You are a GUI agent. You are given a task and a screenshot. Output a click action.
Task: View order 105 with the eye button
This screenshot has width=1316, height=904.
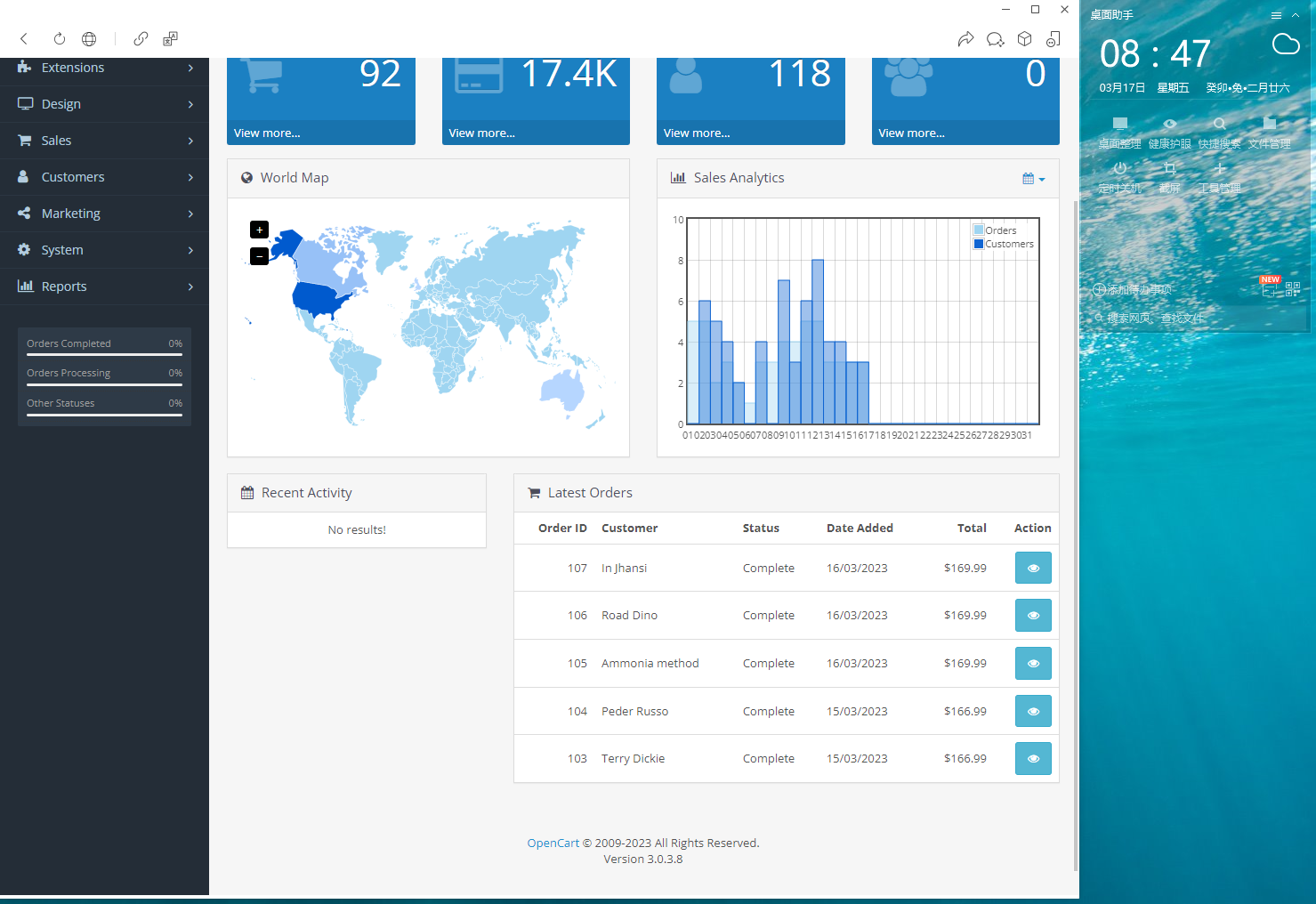pyautogui.click(x=1033, y=663)
